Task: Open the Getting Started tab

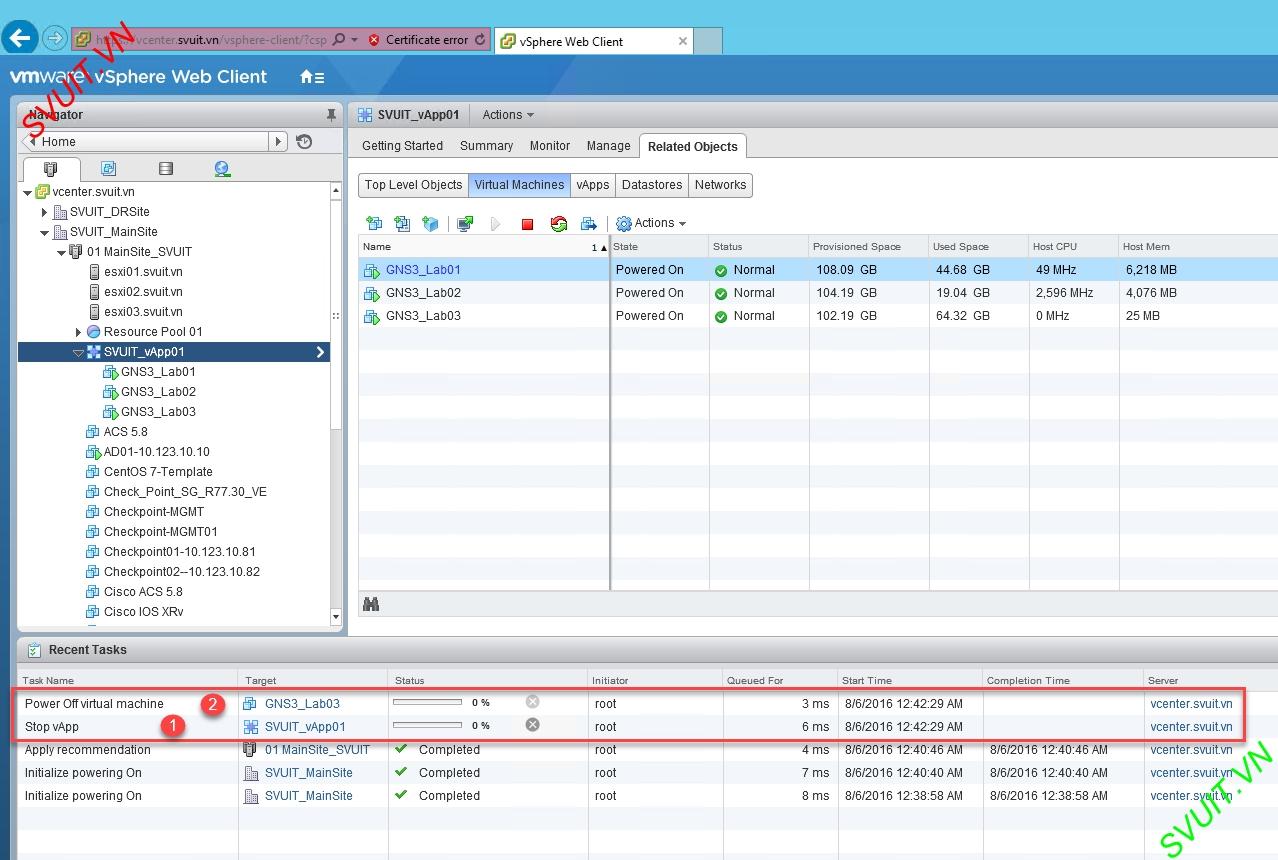Action: coord(402,146)
